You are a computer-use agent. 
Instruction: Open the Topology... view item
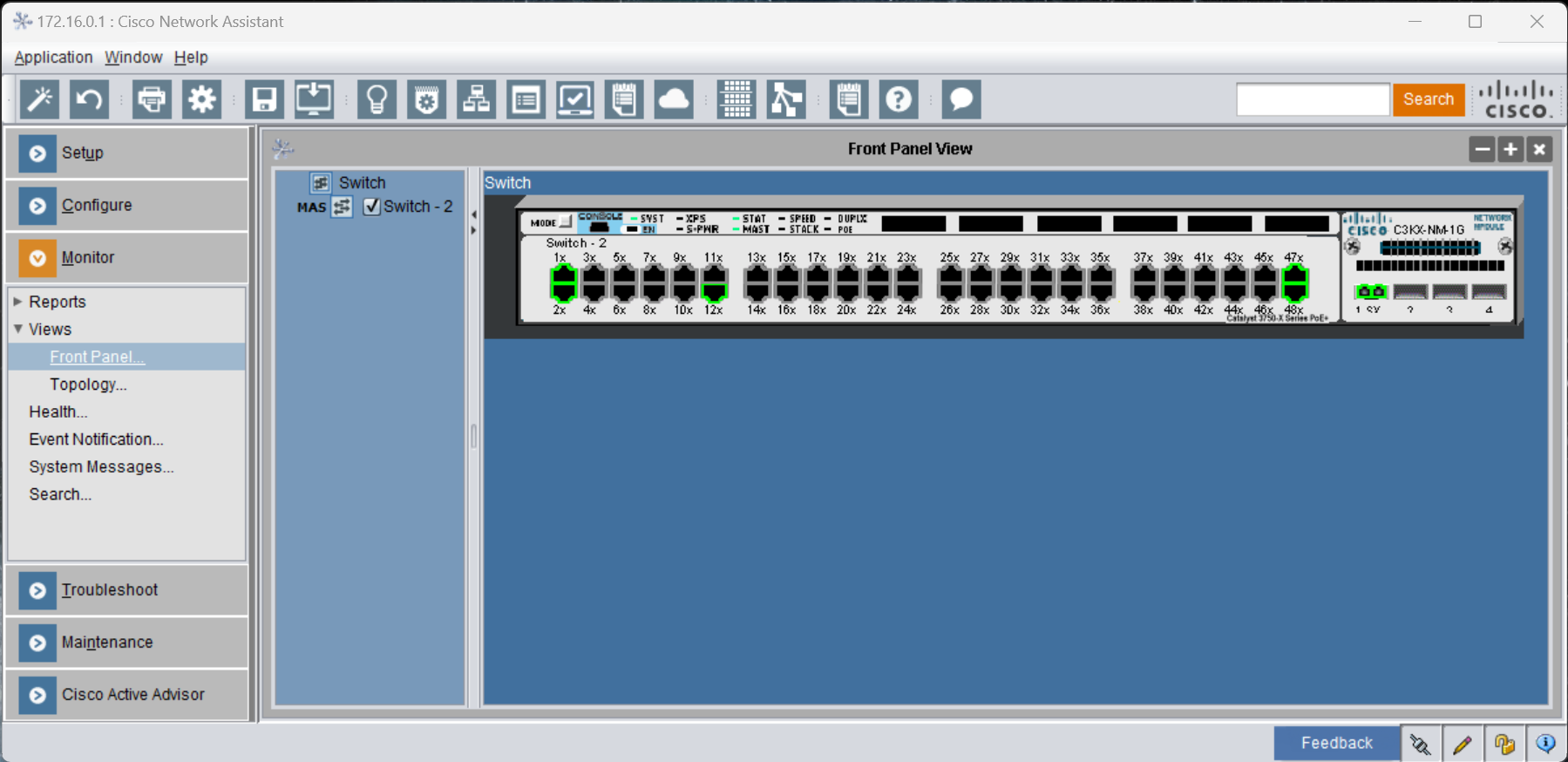pos(88,384)
